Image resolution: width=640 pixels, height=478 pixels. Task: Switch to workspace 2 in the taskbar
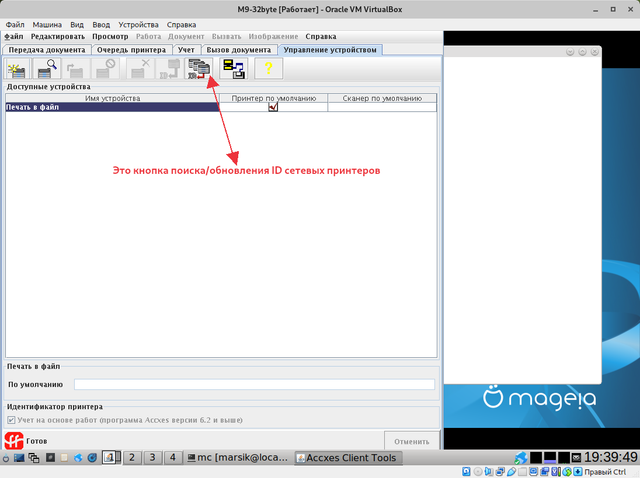132,458
